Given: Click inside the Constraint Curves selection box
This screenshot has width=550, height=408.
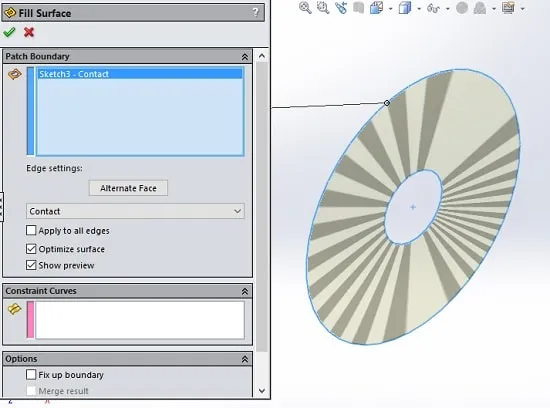Looking at the screenshot, I should click(140, 320).
